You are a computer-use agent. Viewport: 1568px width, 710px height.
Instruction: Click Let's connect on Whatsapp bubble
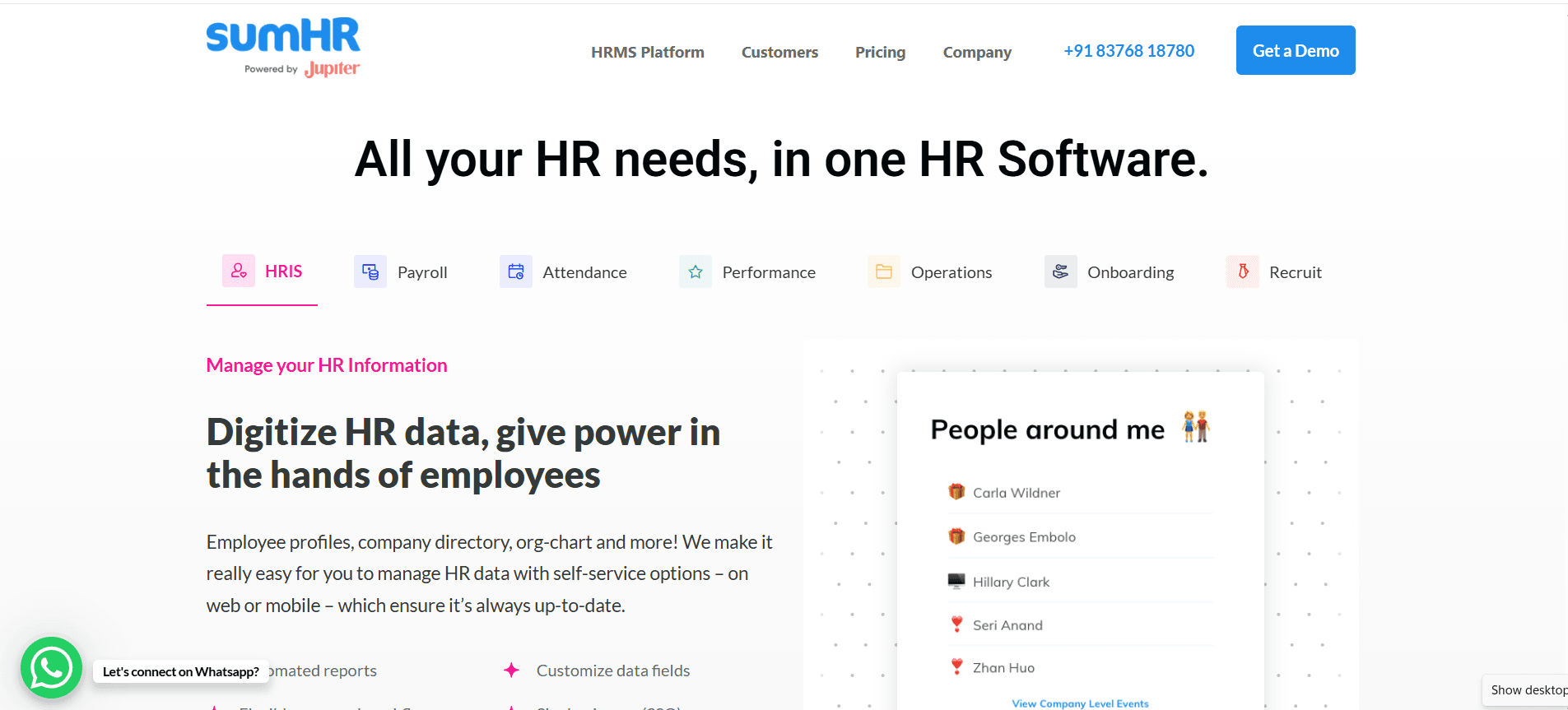tap(181, 671)
